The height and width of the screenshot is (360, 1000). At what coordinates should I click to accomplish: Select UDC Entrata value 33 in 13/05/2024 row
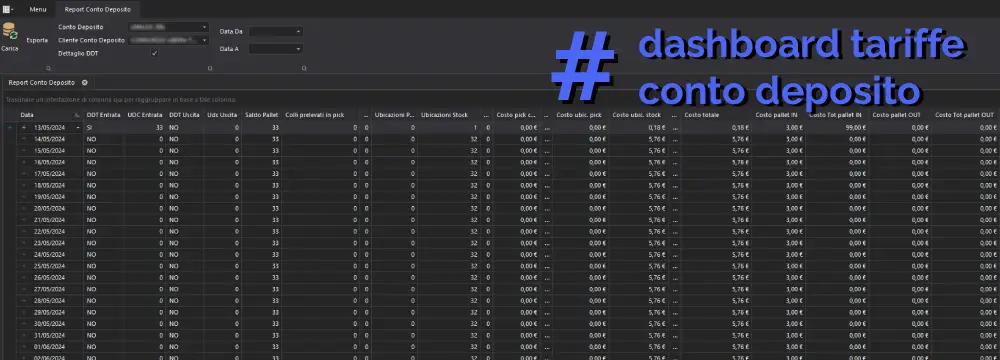(x=145, y=128)
